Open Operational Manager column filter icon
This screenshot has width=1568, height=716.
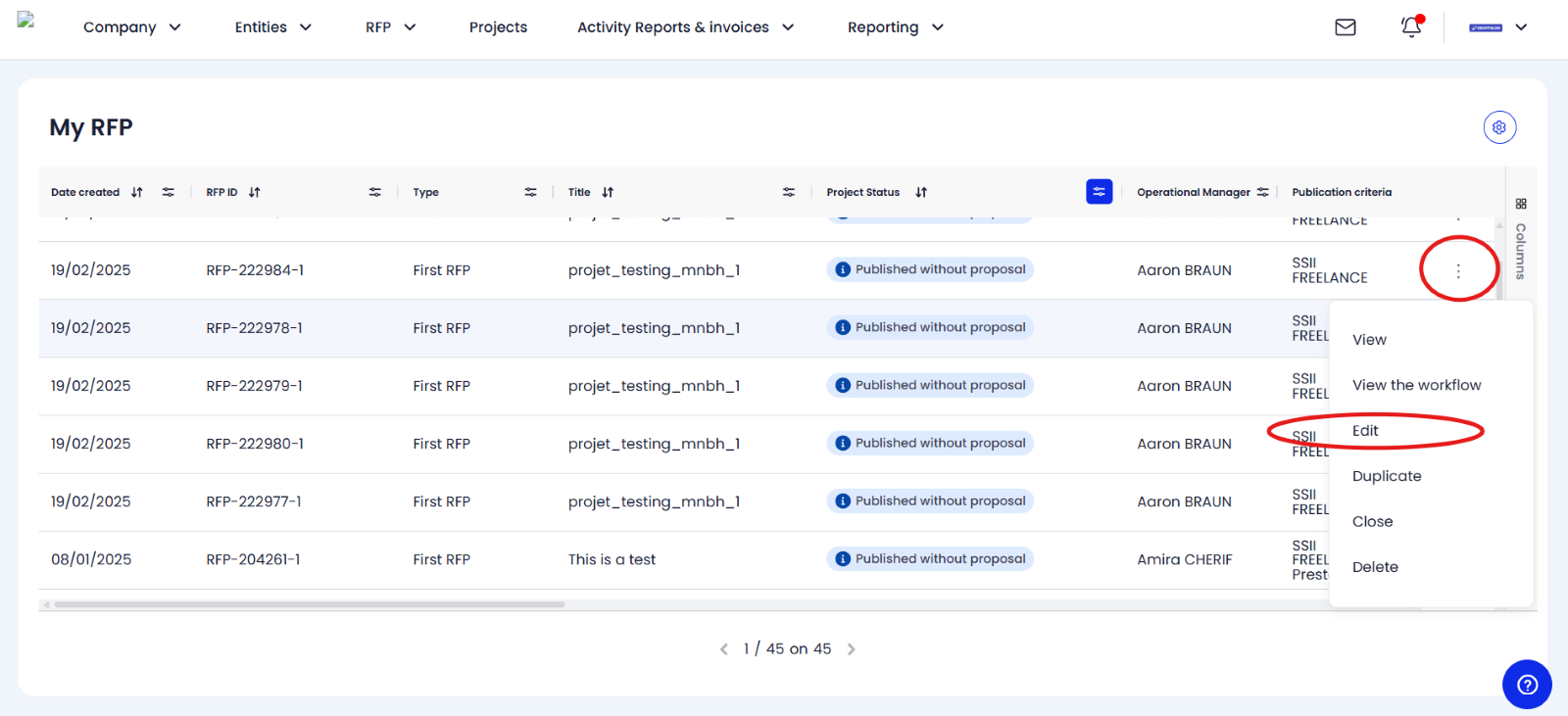point(1263,192)
